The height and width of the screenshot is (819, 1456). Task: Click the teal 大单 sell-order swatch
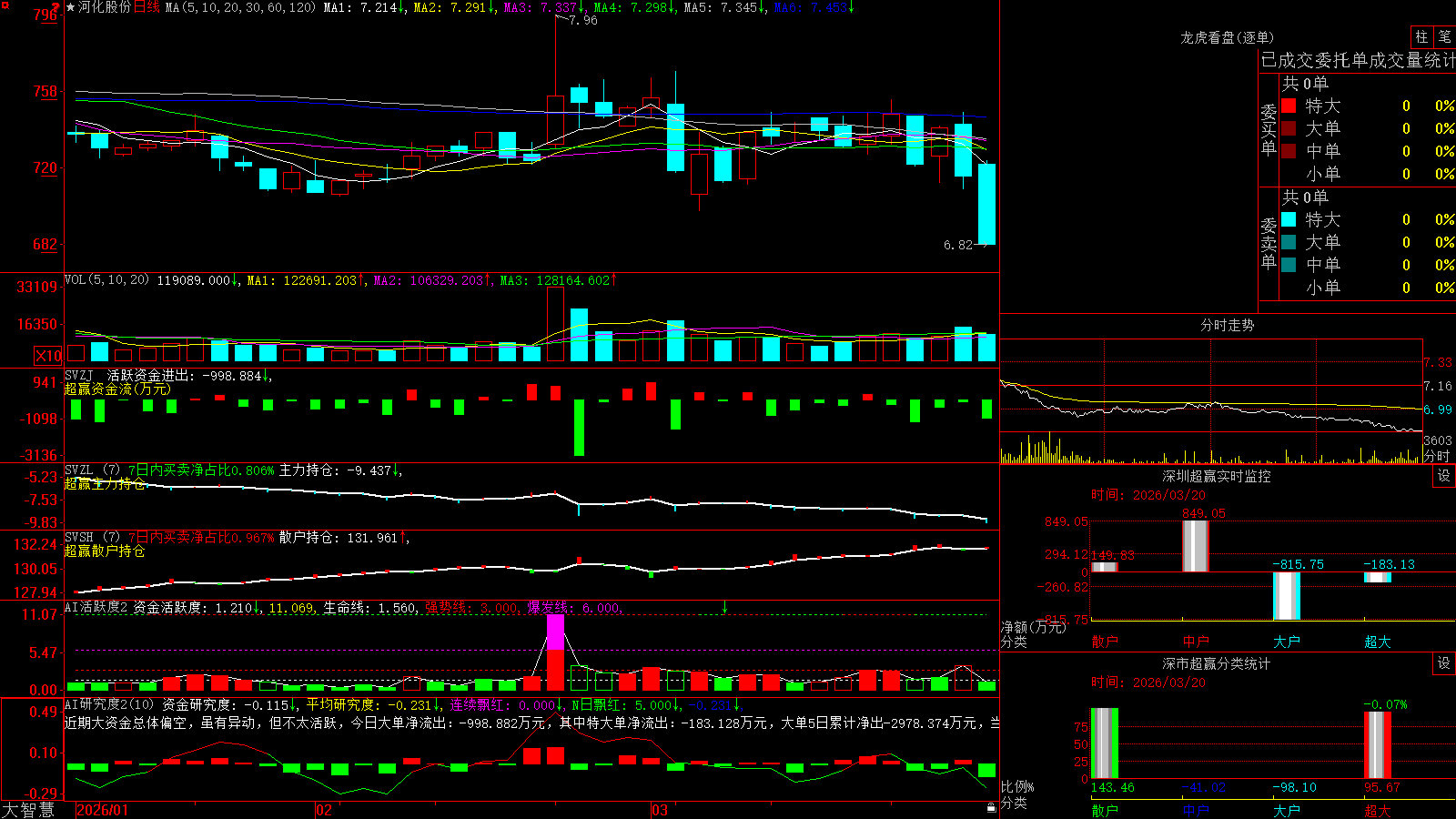(1289, 242)
